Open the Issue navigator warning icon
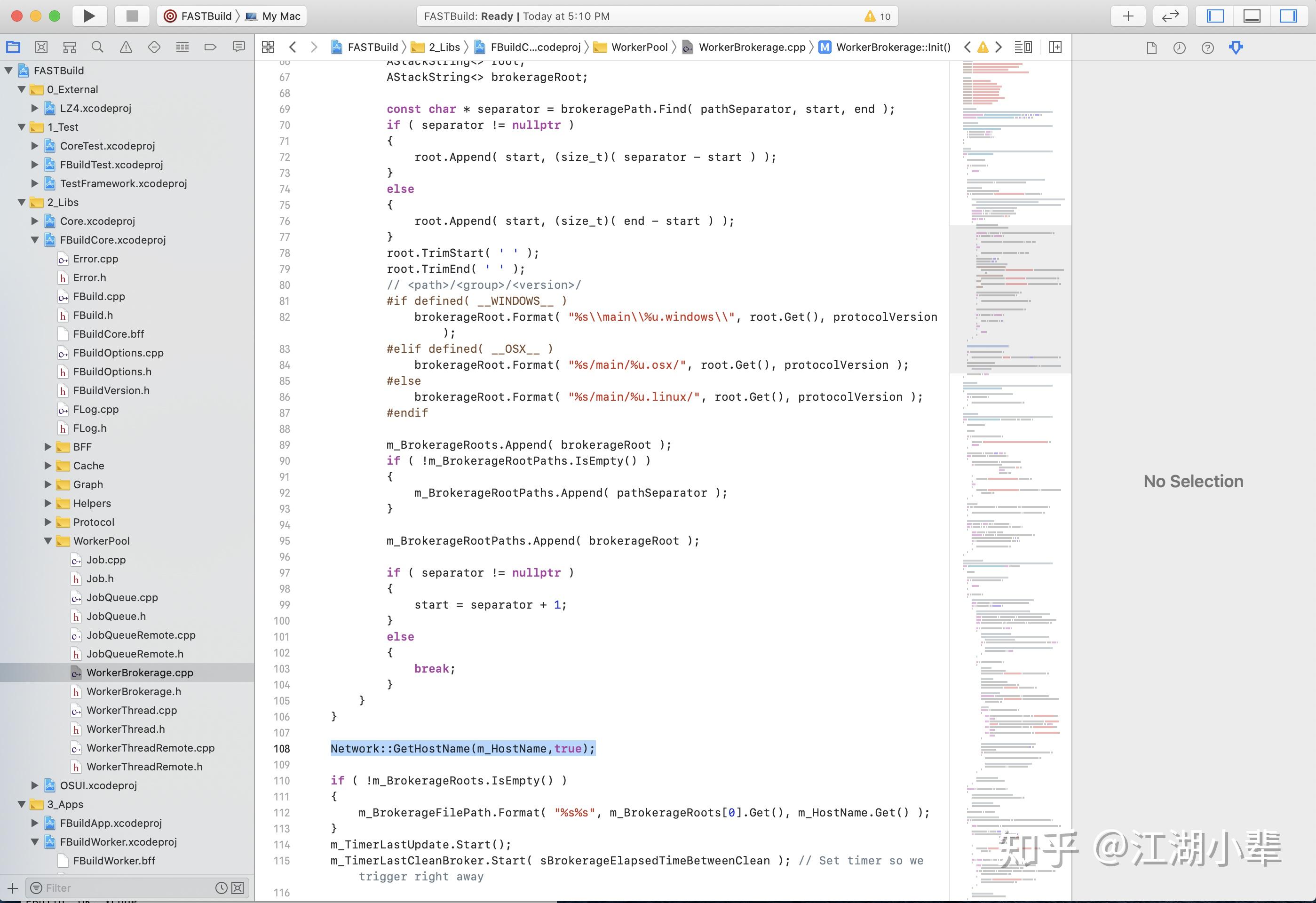Screen dimensions: 1316x903 pyautogui.click(x=126, y=47)
